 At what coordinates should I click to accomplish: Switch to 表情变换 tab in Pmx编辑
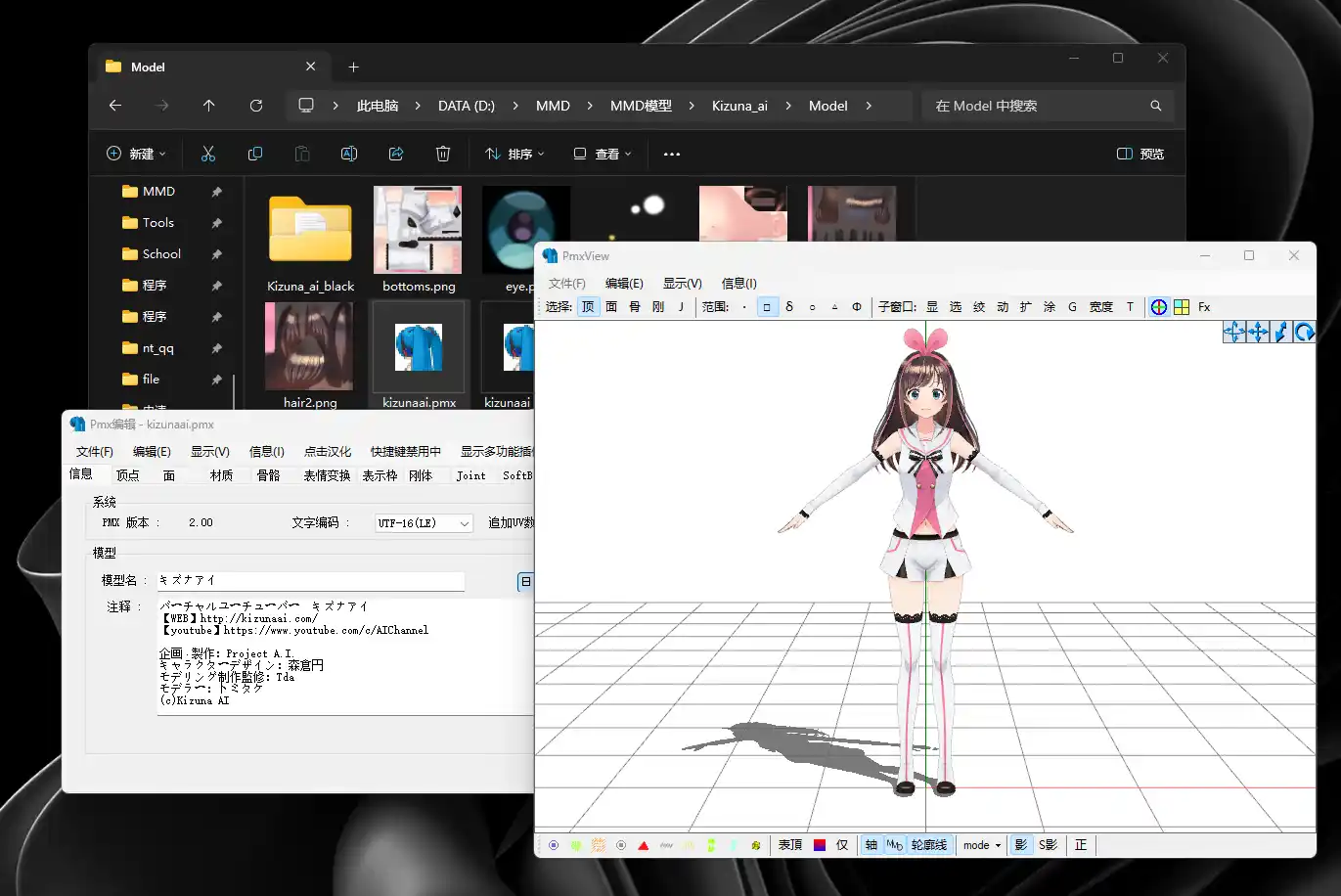(327, 475)
